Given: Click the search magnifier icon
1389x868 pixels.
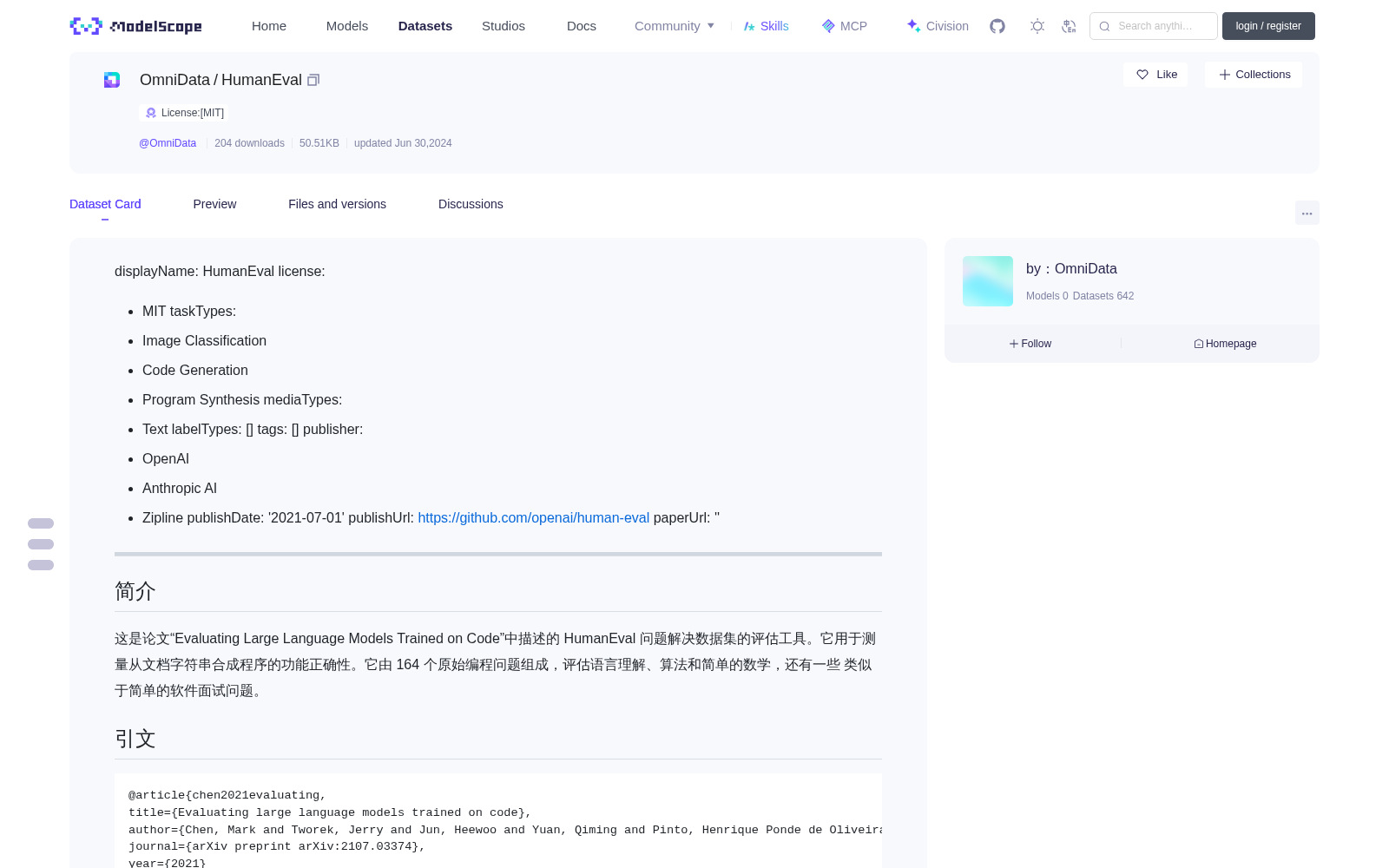Looking at the screenshot, I should pyautogui.click(x=1104, y=26).
